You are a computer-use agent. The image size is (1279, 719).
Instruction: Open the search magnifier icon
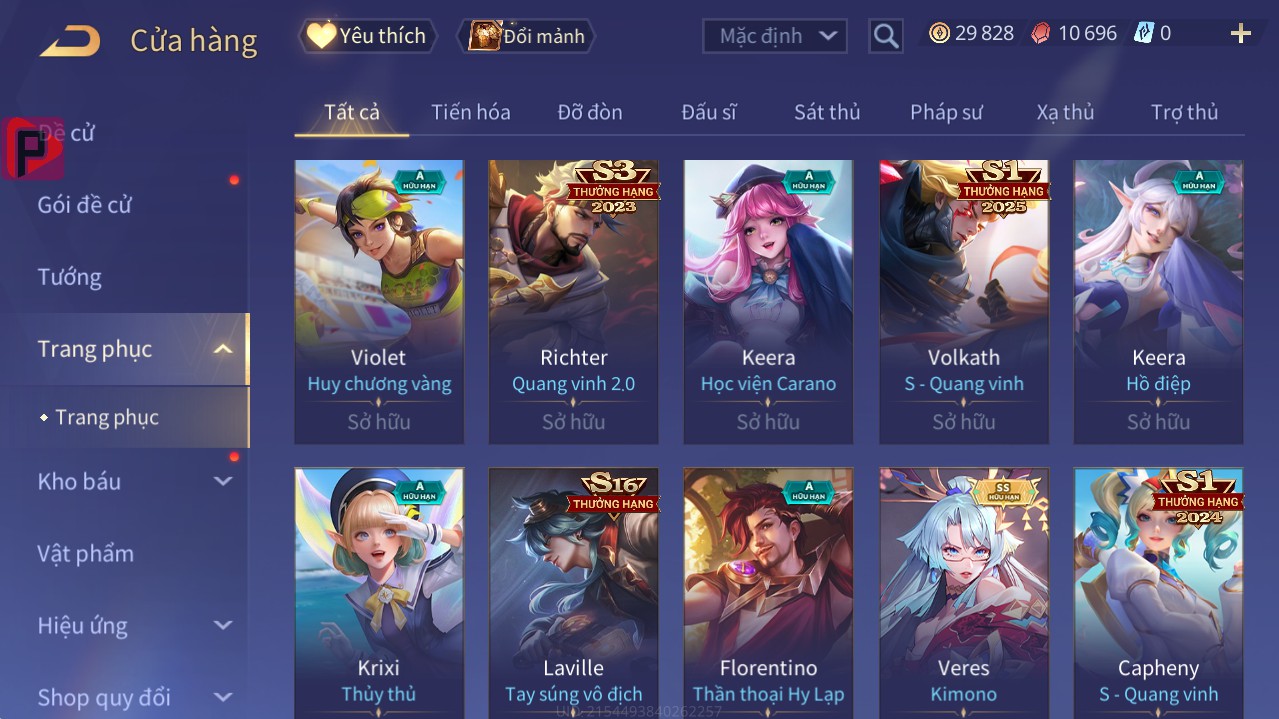(x=886, y=37)
